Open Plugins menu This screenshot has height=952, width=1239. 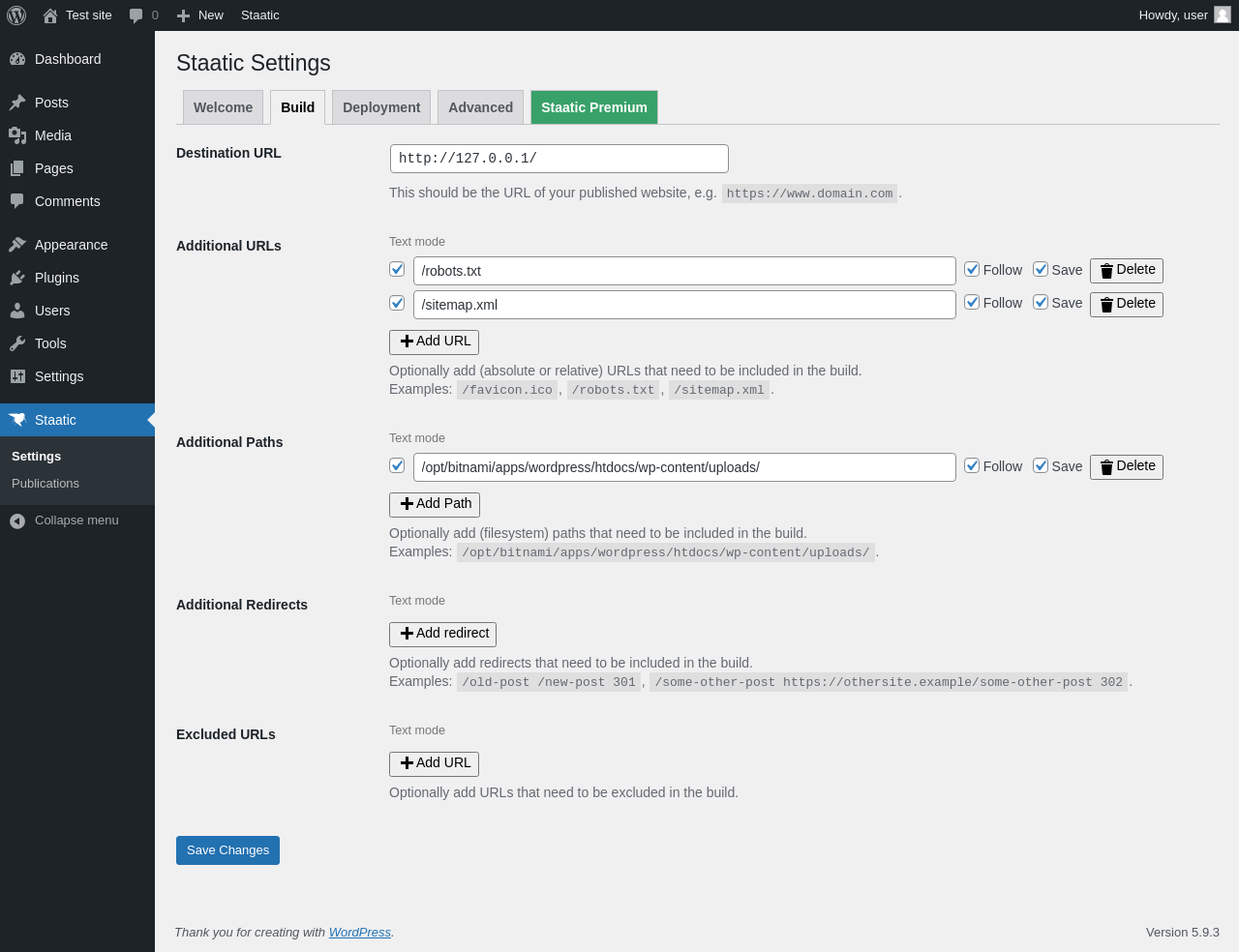pos(77,278)
